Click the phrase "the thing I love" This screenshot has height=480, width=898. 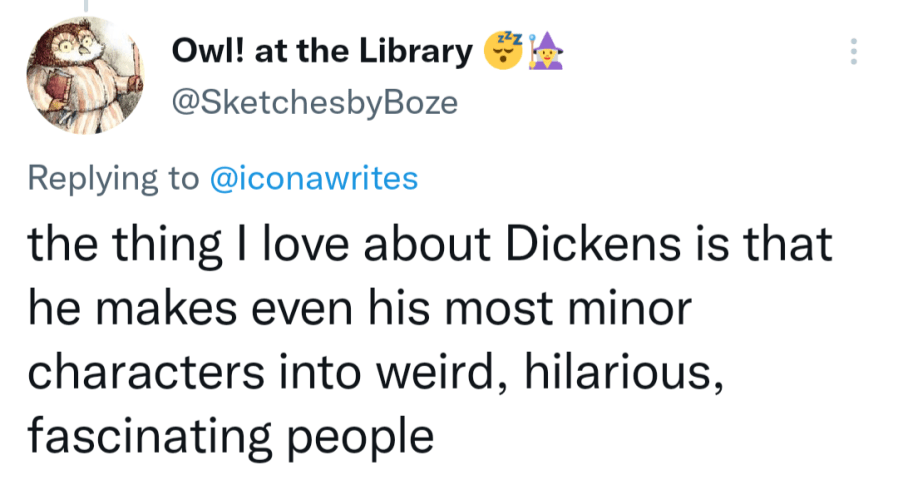pyautogui.click(x=168, y=246)
